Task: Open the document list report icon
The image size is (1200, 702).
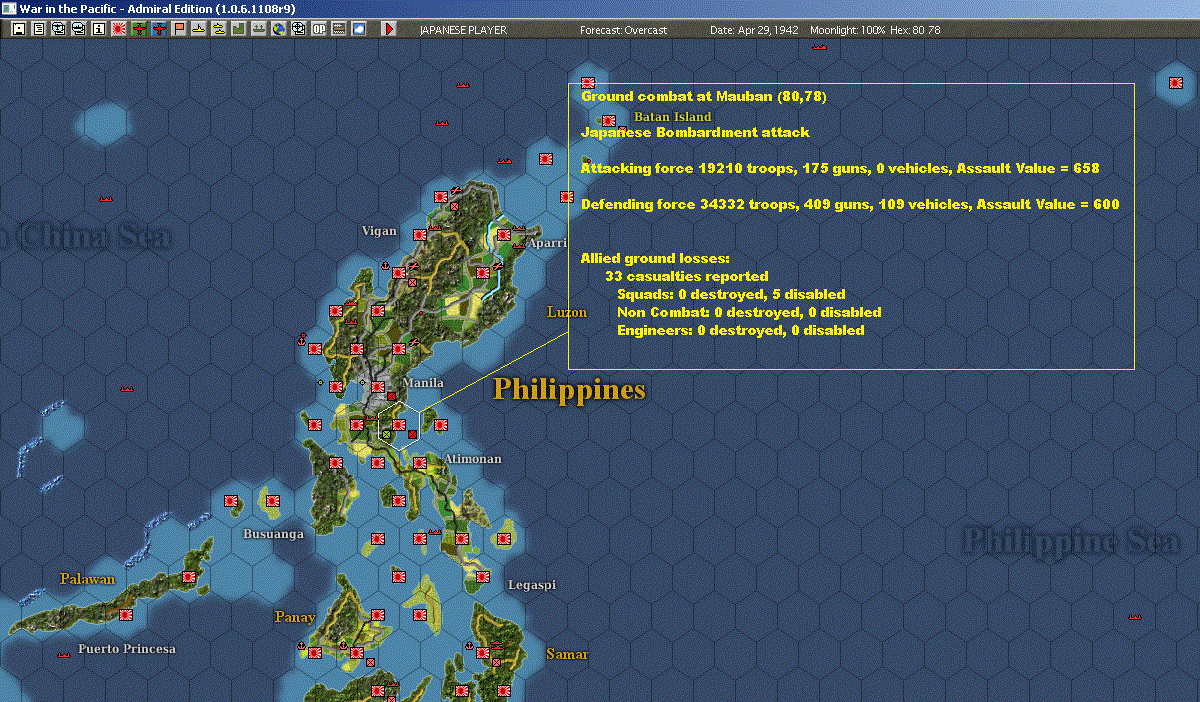Action: [x=39, y=30]
